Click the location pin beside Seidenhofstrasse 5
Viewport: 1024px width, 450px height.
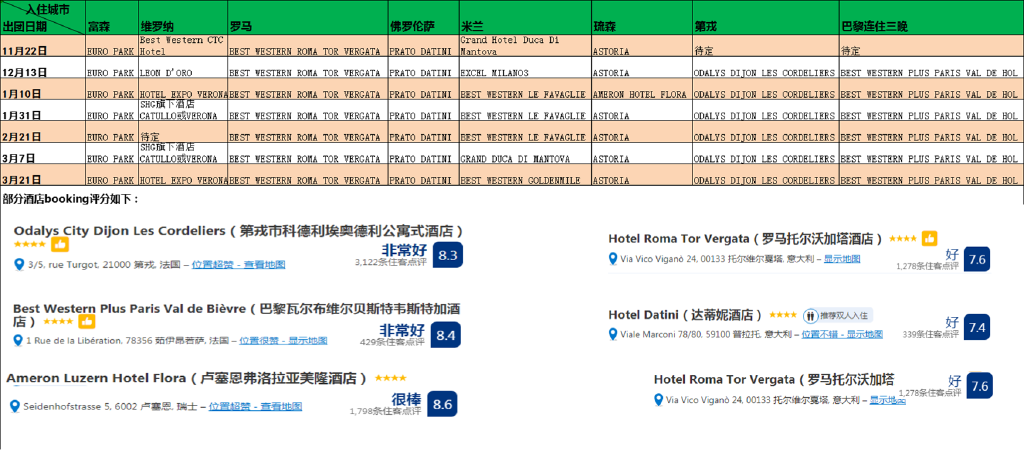click(14, 406)
